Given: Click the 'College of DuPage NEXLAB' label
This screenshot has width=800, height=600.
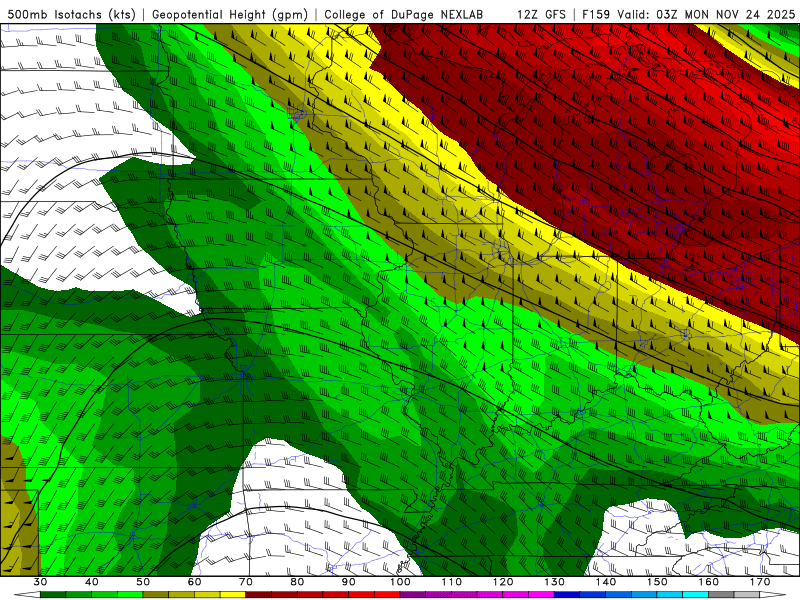Looking at the screenshot, I should click(403, 14).
